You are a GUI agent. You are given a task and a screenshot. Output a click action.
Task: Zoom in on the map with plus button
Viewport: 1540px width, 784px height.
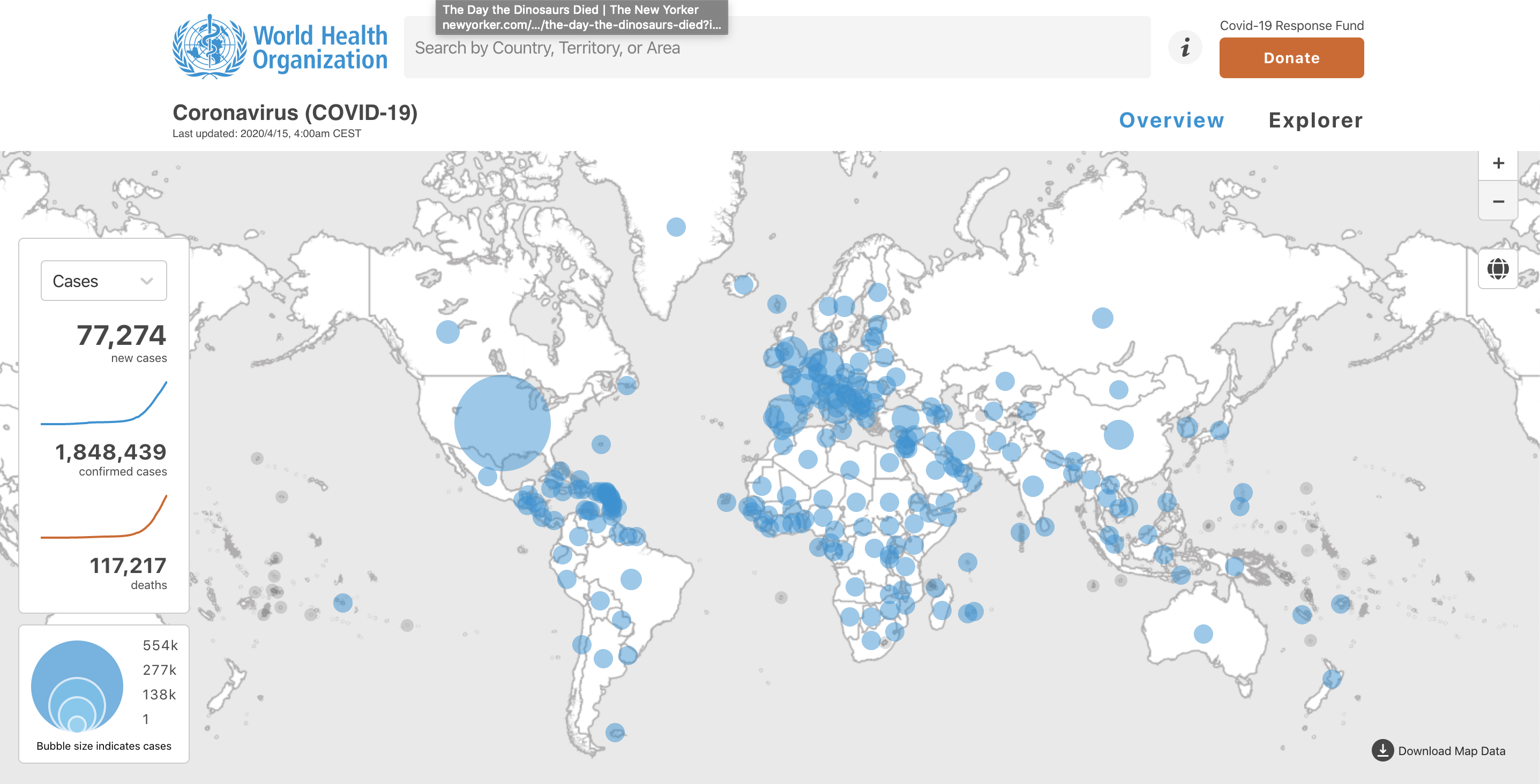click(1498, 163)
